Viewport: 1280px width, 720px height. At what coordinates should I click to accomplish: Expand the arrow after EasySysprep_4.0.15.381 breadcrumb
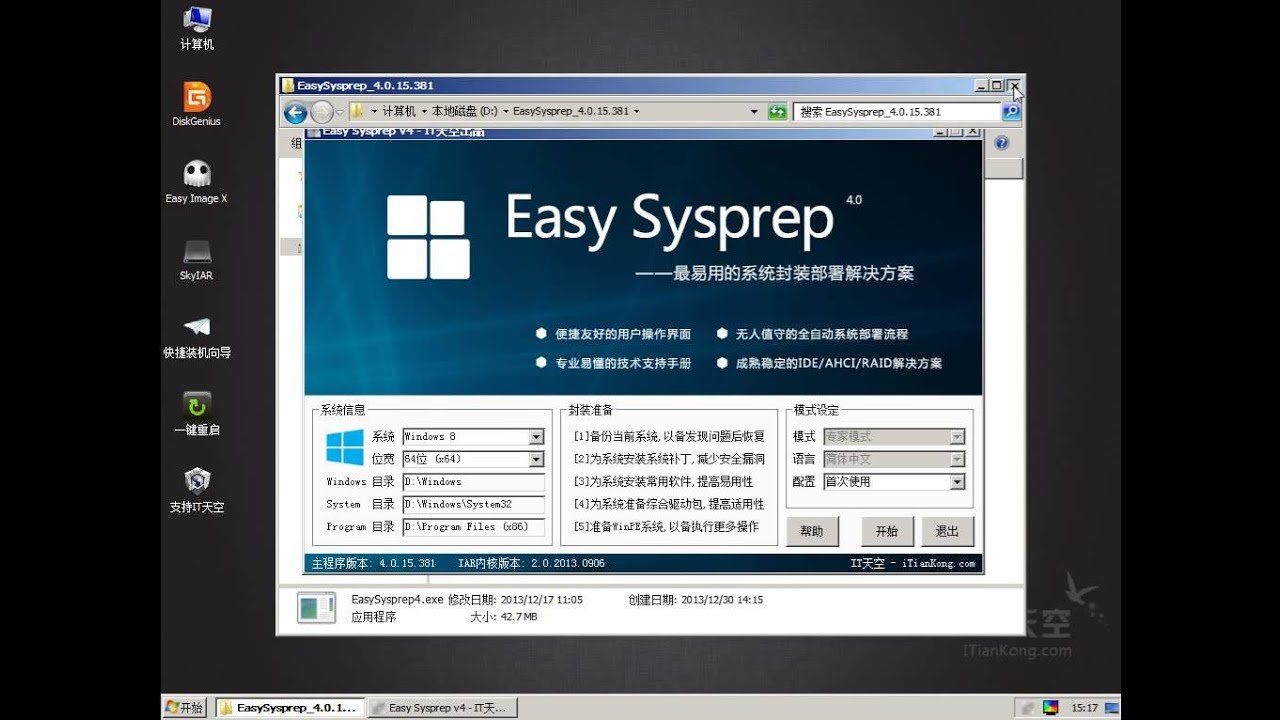pyautogui.click(x=636, y=112)
